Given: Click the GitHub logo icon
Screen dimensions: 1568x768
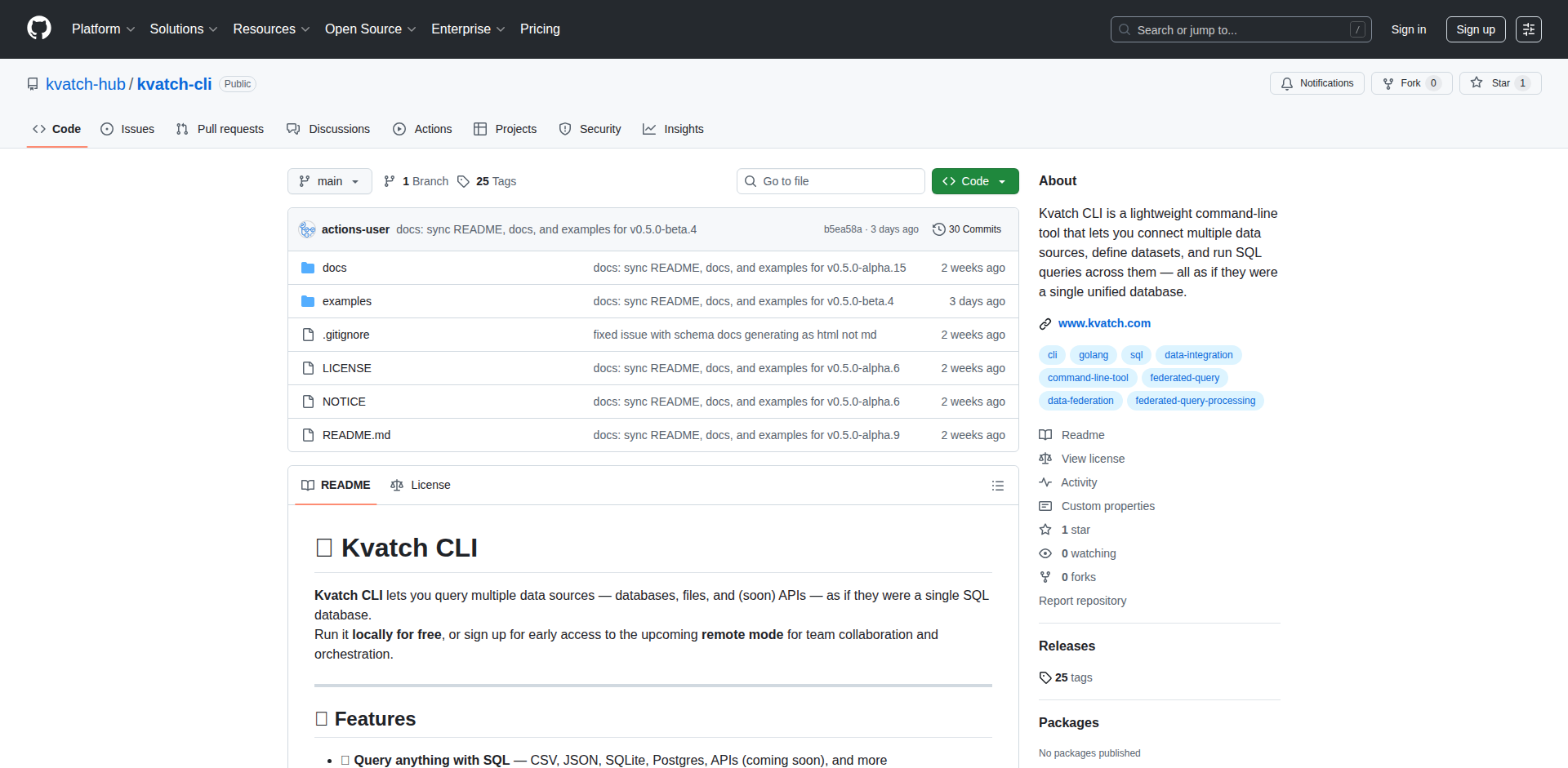Looking at the screenshot, I should pos(39,29).
